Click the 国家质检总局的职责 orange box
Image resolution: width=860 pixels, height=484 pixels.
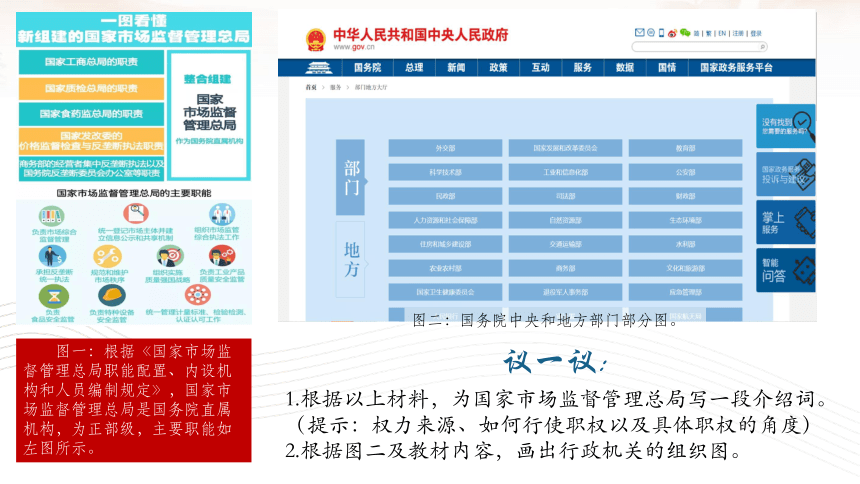[x=91, y=88]
